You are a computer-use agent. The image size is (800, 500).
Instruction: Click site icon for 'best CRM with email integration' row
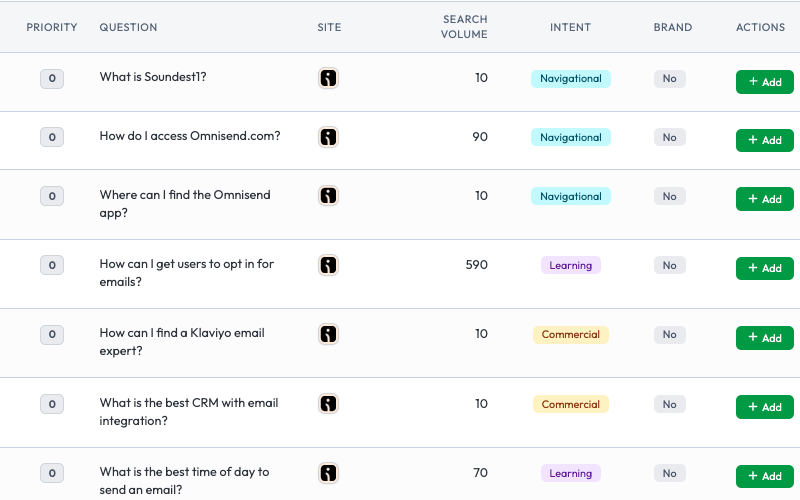tap(329, 404)
